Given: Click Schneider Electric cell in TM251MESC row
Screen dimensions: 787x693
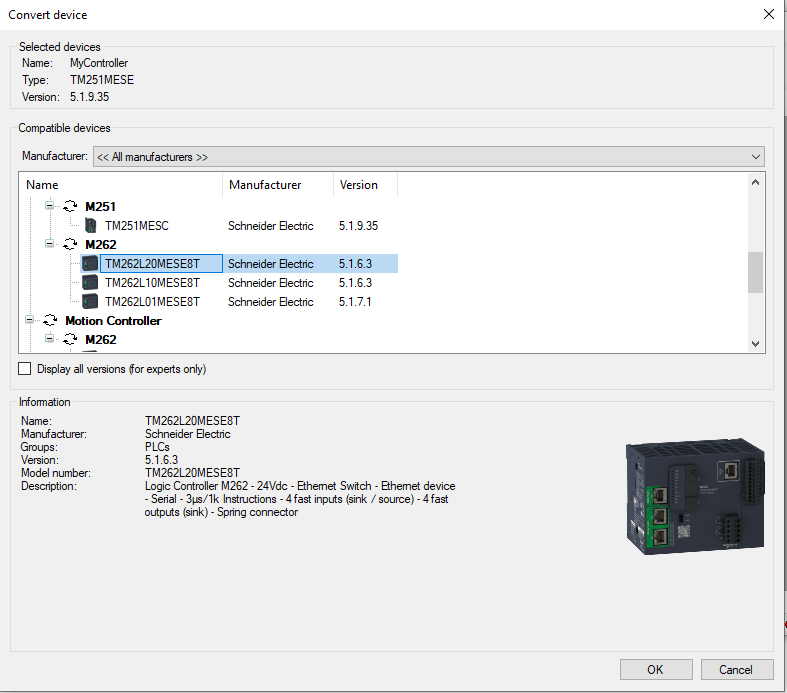Looking at the screenshot, I should 271,226.
